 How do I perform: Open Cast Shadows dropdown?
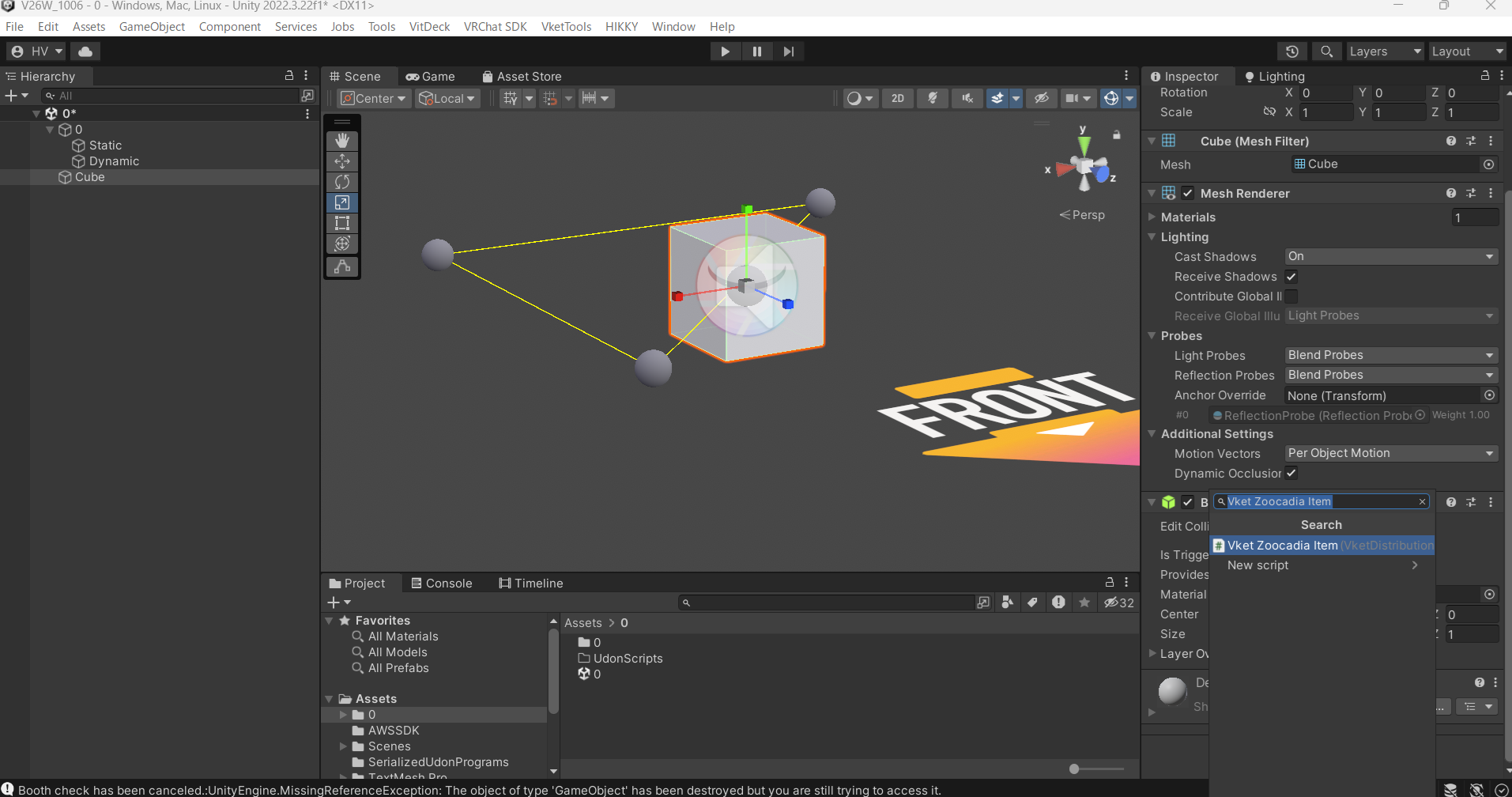1391,256
